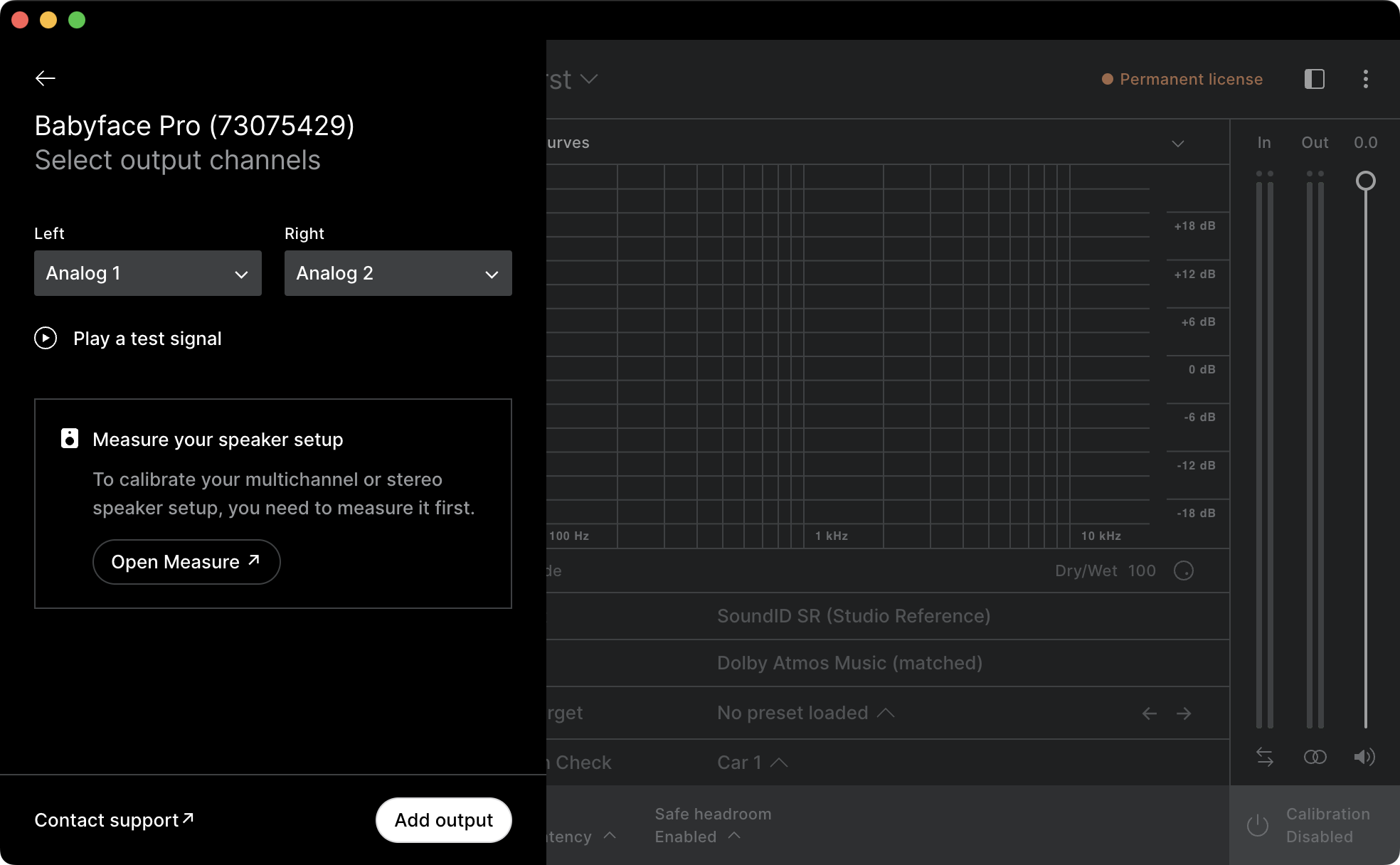Click the back arrow icon
The image size is (1400, 865).
[46, 78]
